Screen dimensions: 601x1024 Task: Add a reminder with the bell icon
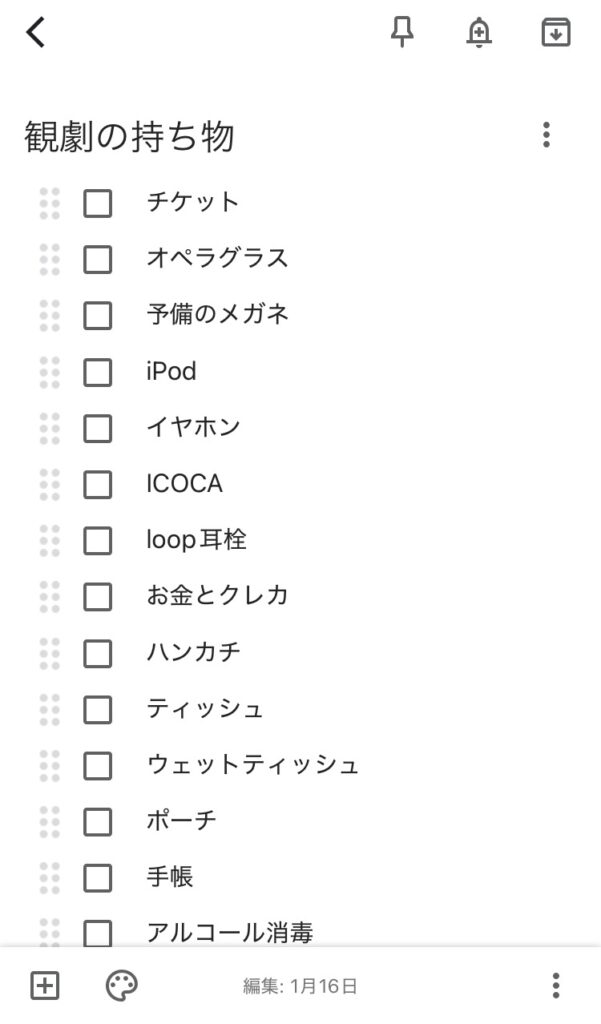tap(479, 33)
